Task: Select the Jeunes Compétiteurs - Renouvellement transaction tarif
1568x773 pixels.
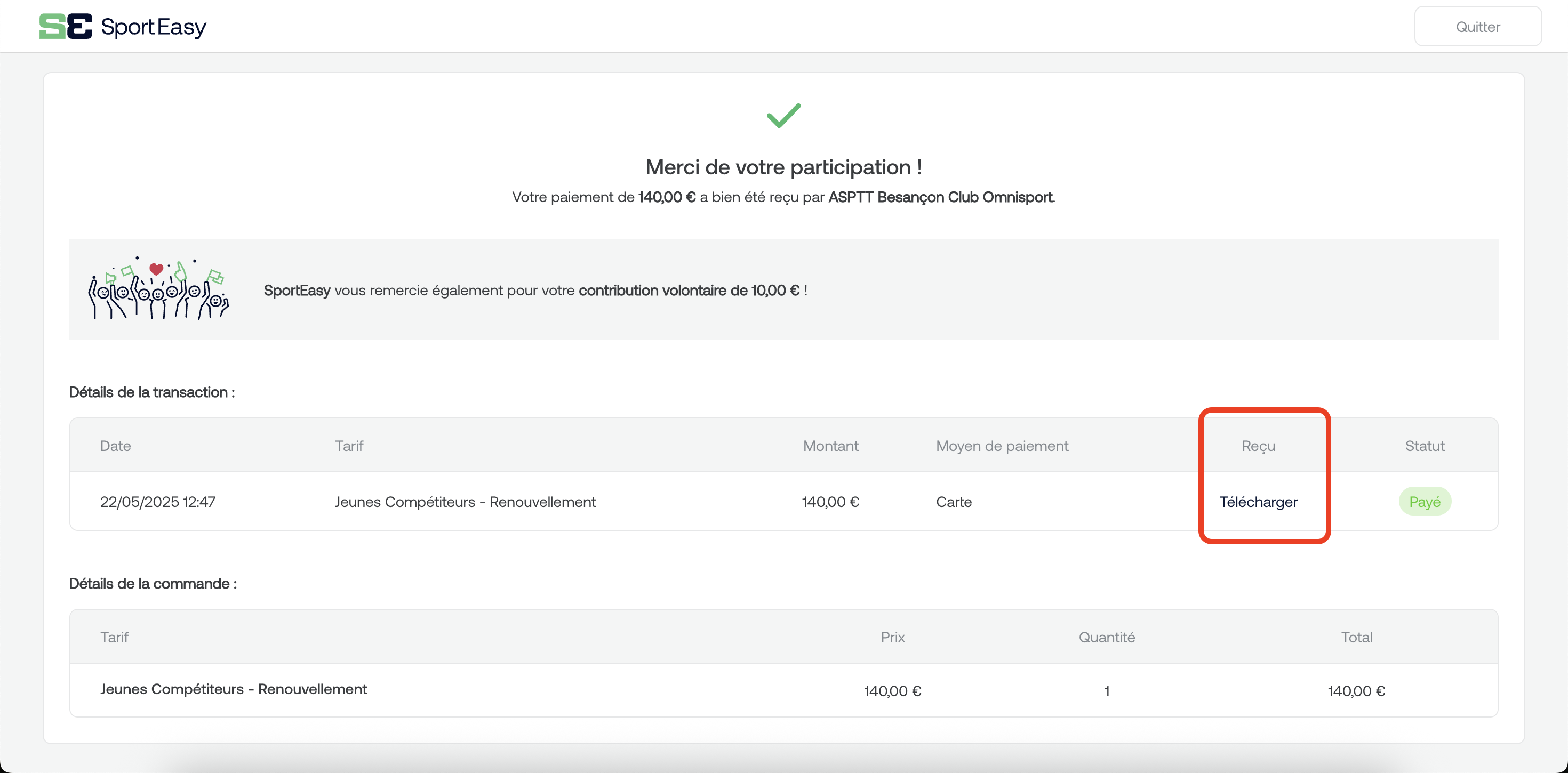Action: coord(465,502)
